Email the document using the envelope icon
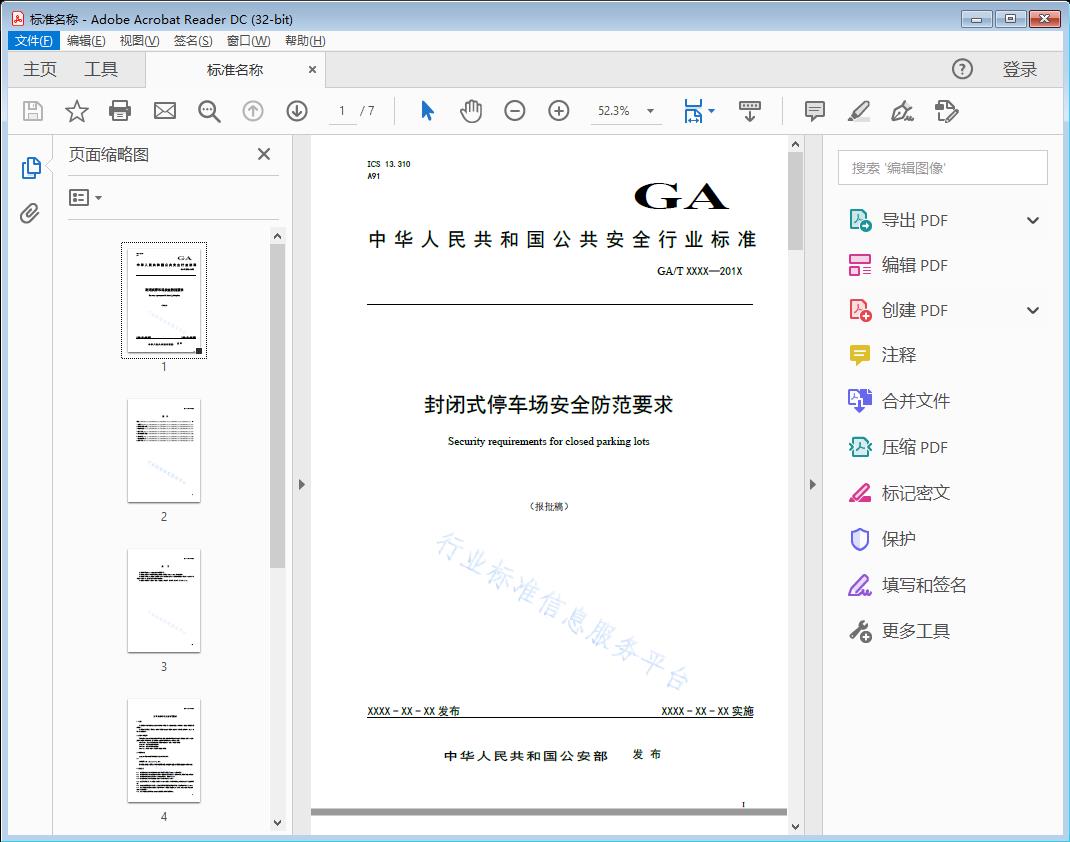This screenshot has width=1070, height=842. tap(164, 111)
